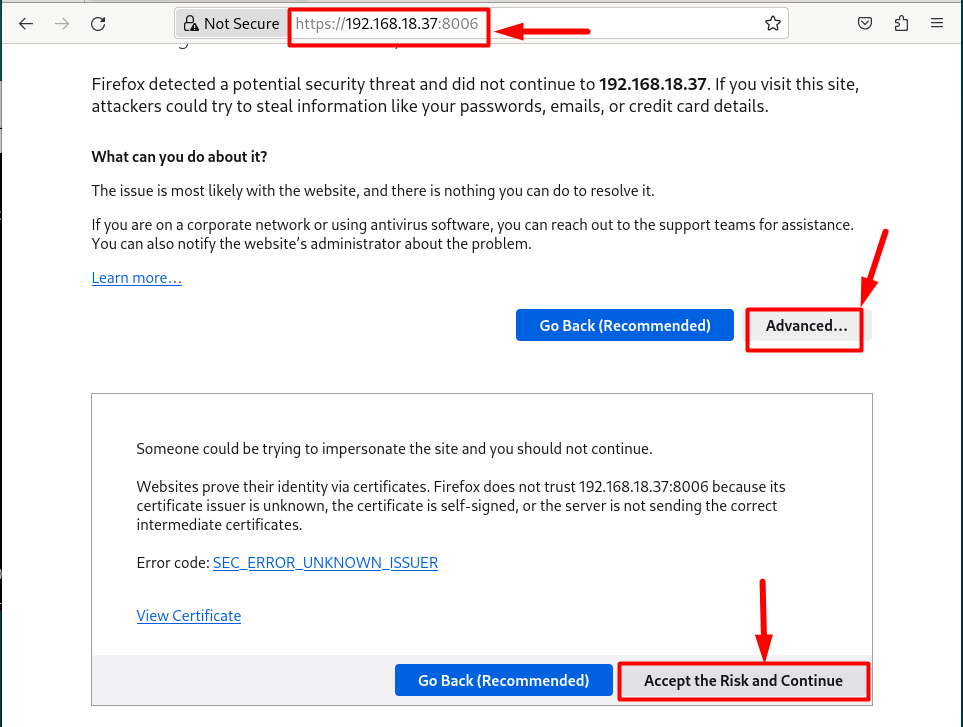The image size is (963, 727).
Task: Bookmark this page with the star icon
Action: click(773, 24)
